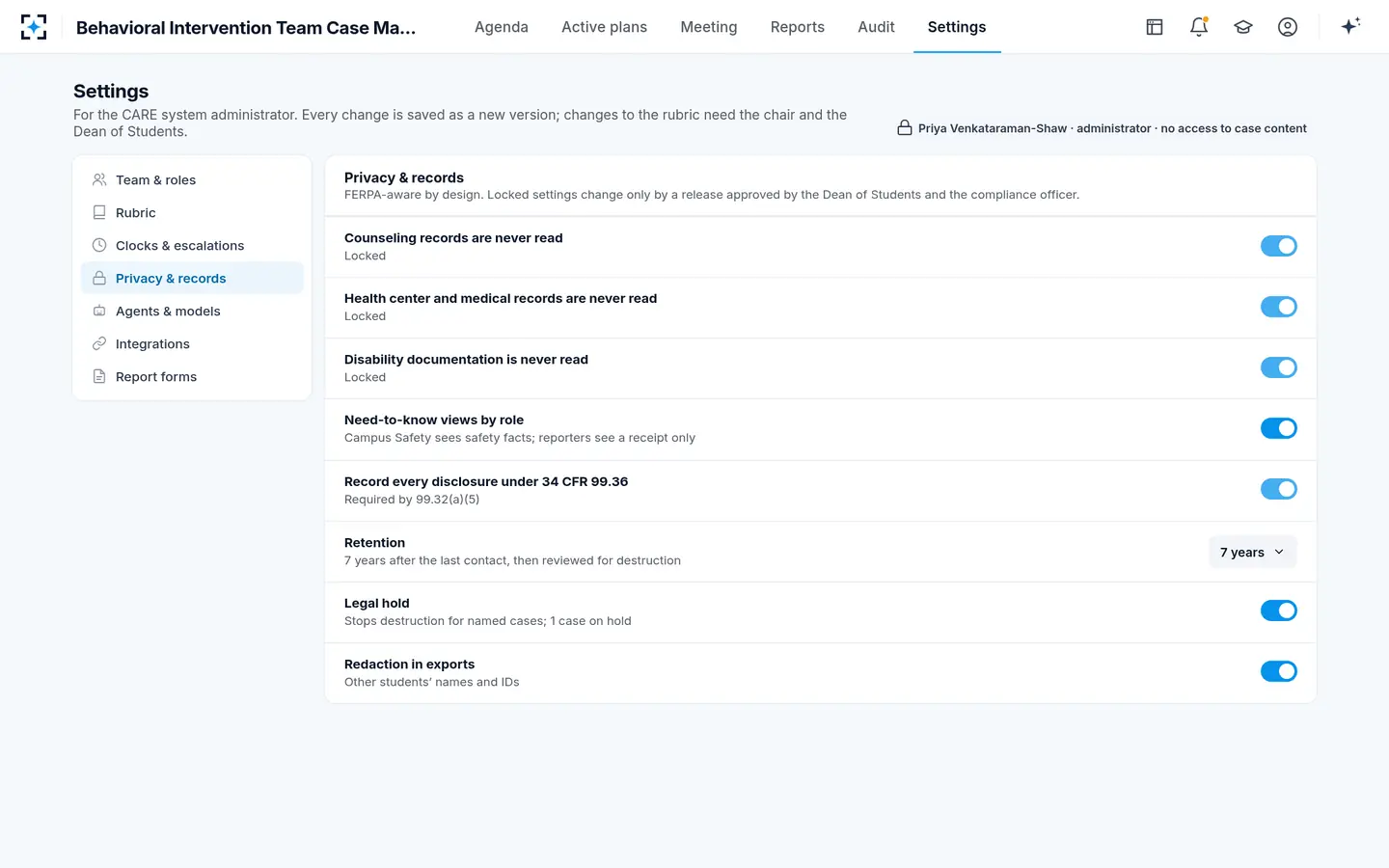Viewport: 1389px width, 868px height.
Task: Click the Report forms document icon
Action: [99, 377]
